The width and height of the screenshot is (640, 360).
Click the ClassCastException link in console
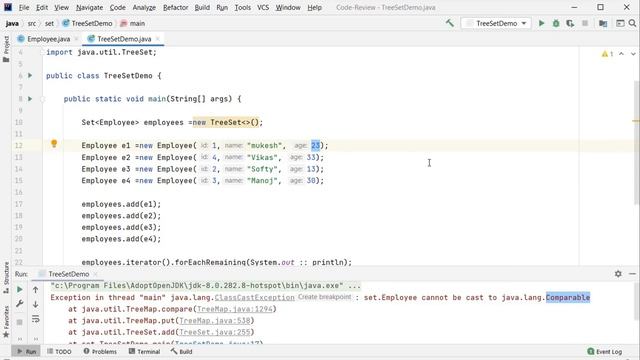click(254, 298)
